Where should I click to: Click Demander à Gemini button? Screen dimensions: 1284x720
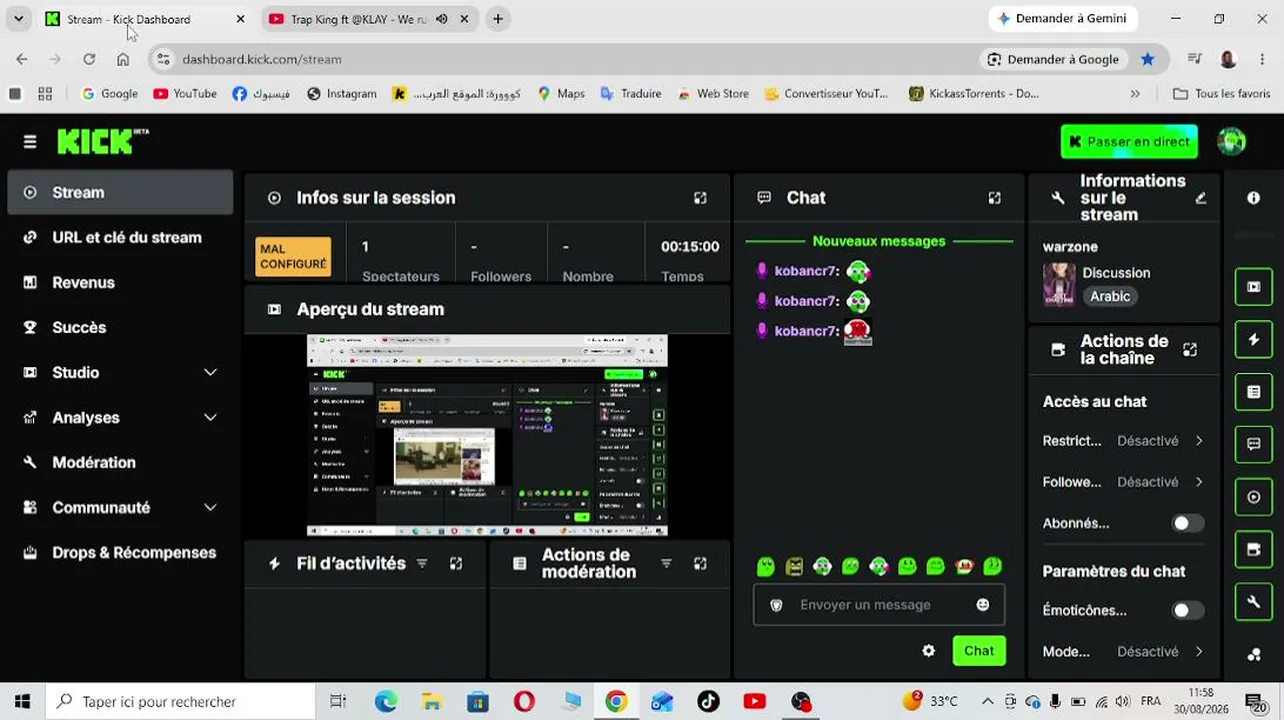click(1062, 19)
